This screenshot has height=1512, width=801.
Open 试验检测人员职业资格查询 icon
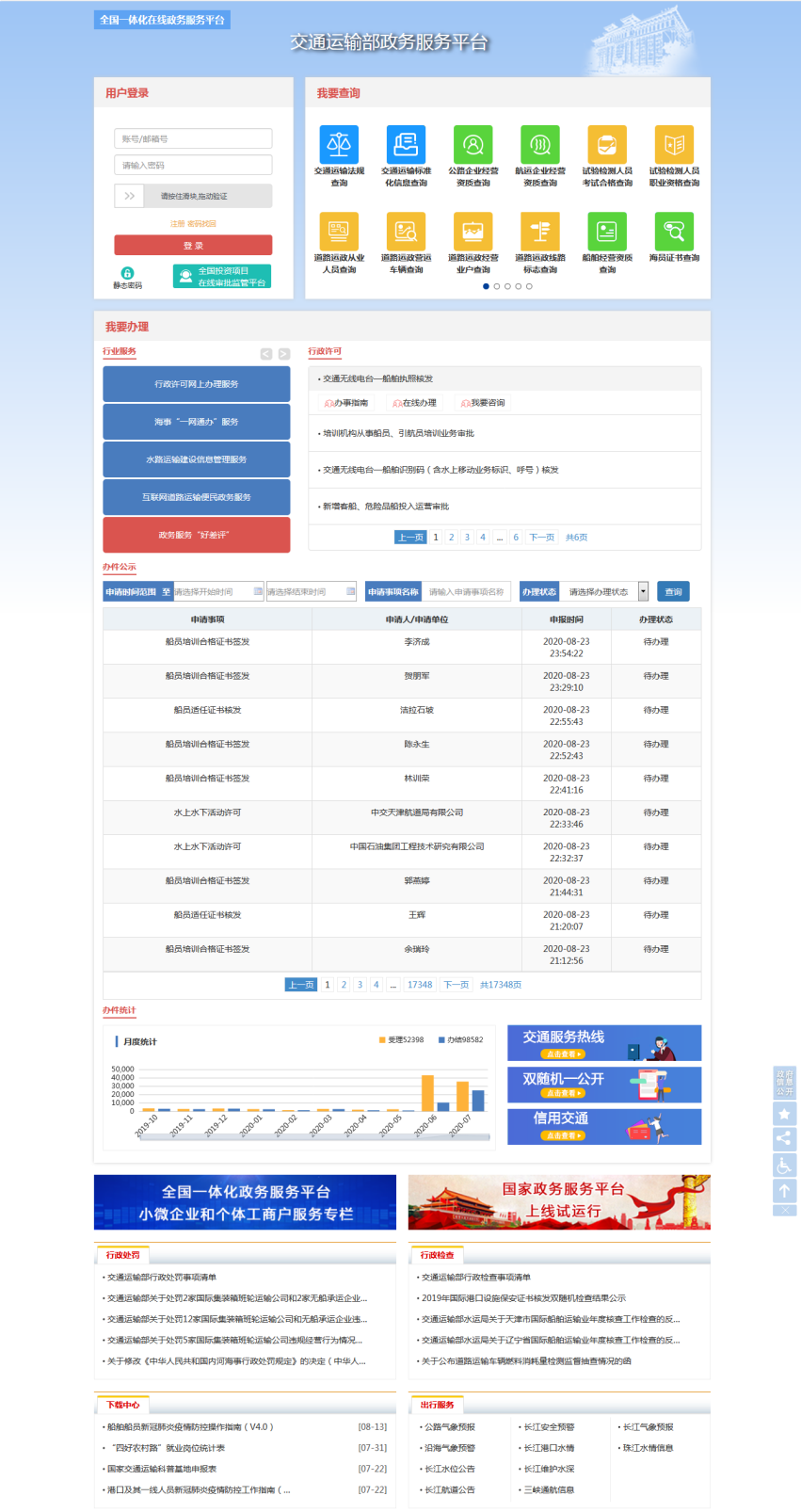click(x=674, y=144)
